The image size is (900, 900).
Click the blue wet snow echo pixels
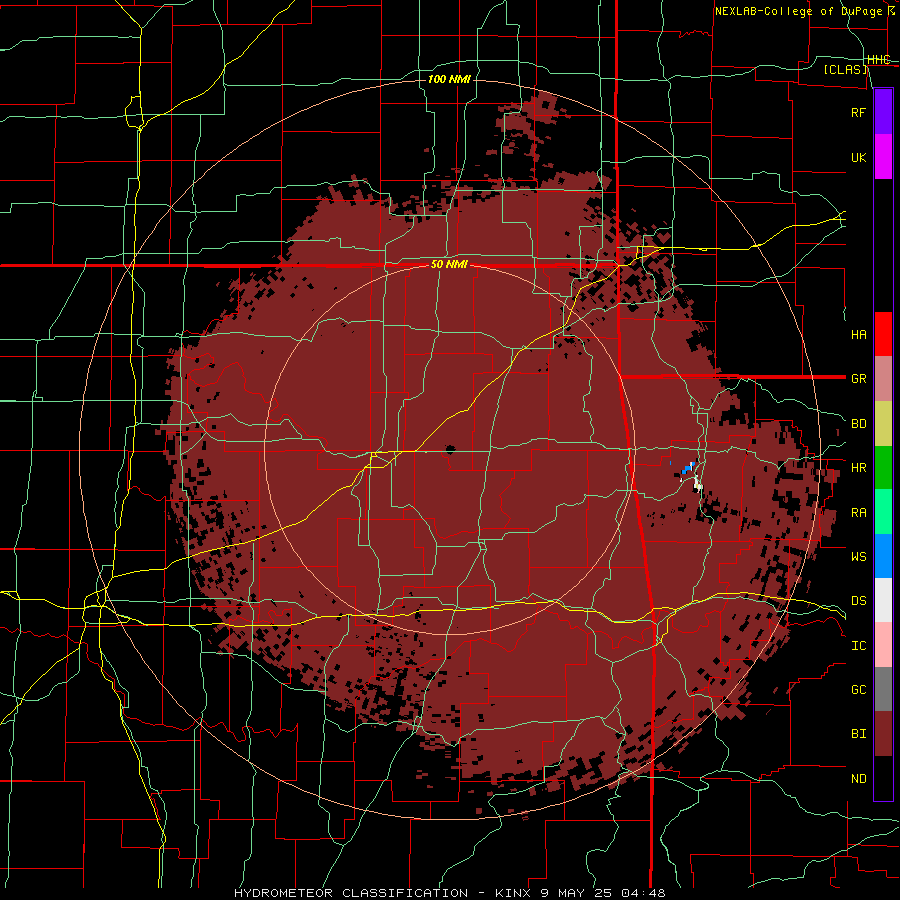click(688, 469)
